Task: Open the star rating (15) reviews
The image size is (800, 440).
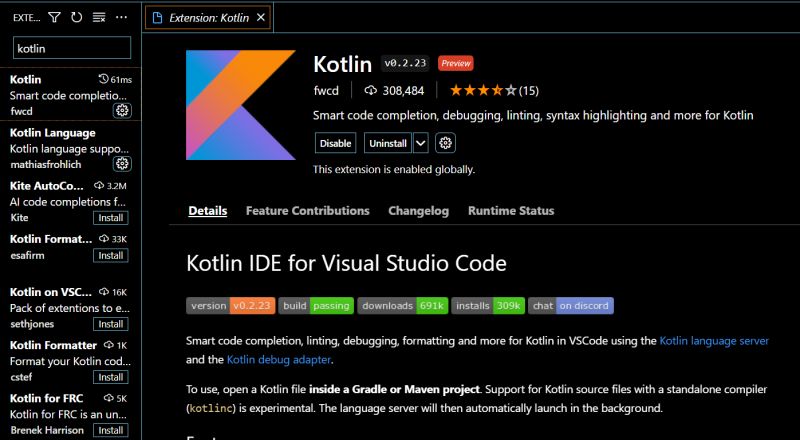Action: (494, 91)
